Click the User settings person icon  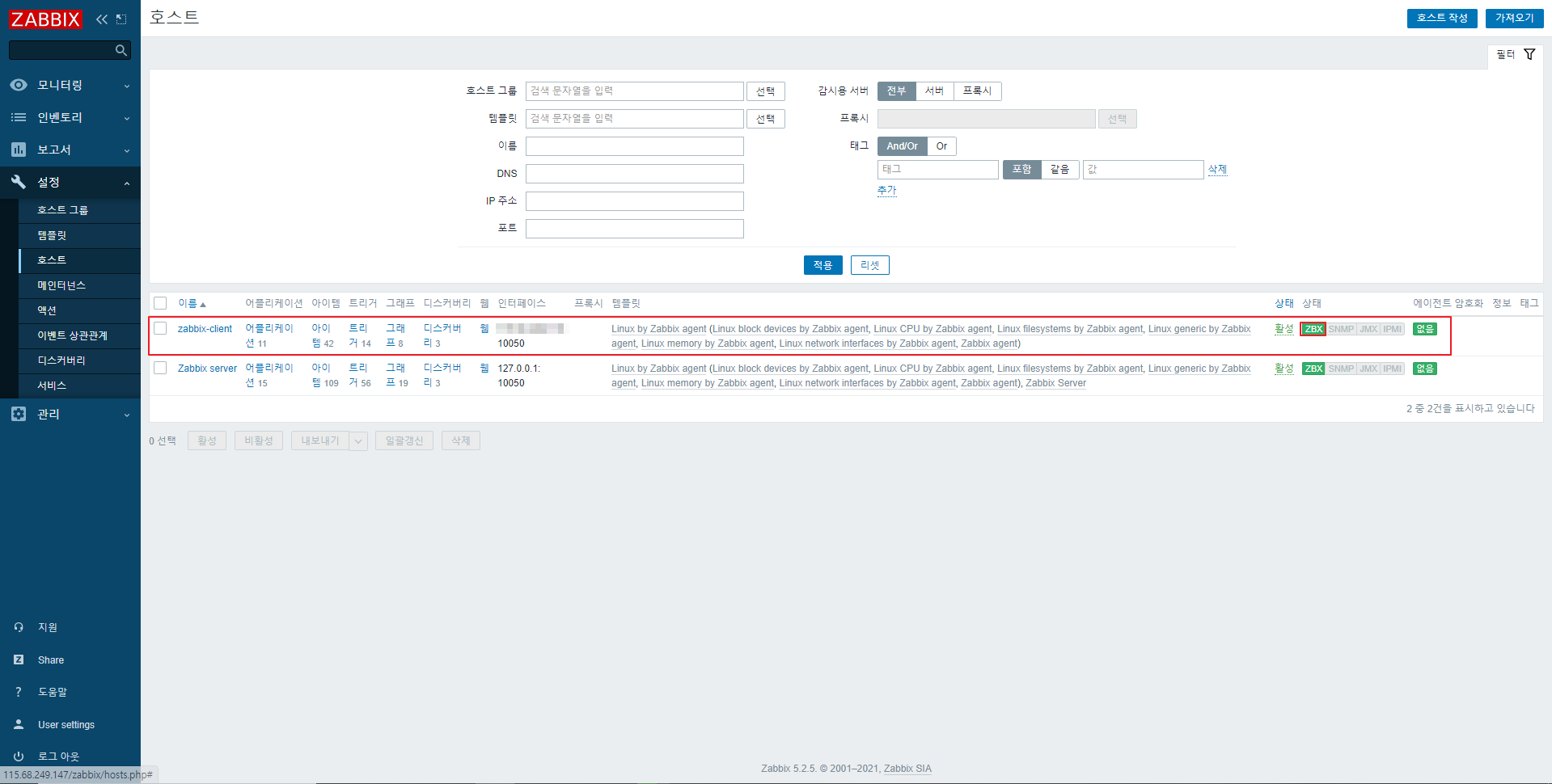(19, 724)
